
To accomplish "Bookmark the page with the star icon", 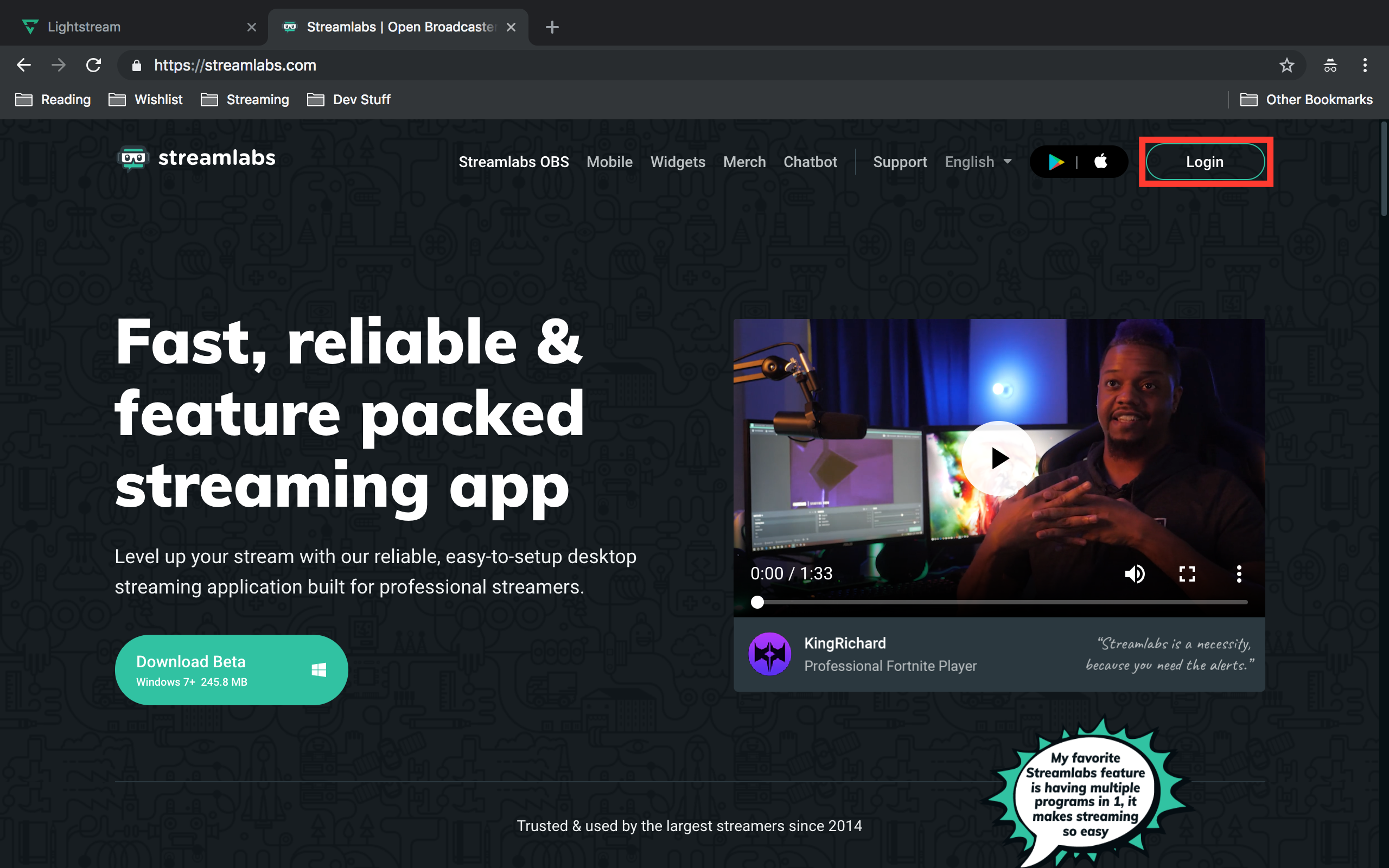I will click(1288, 65).
